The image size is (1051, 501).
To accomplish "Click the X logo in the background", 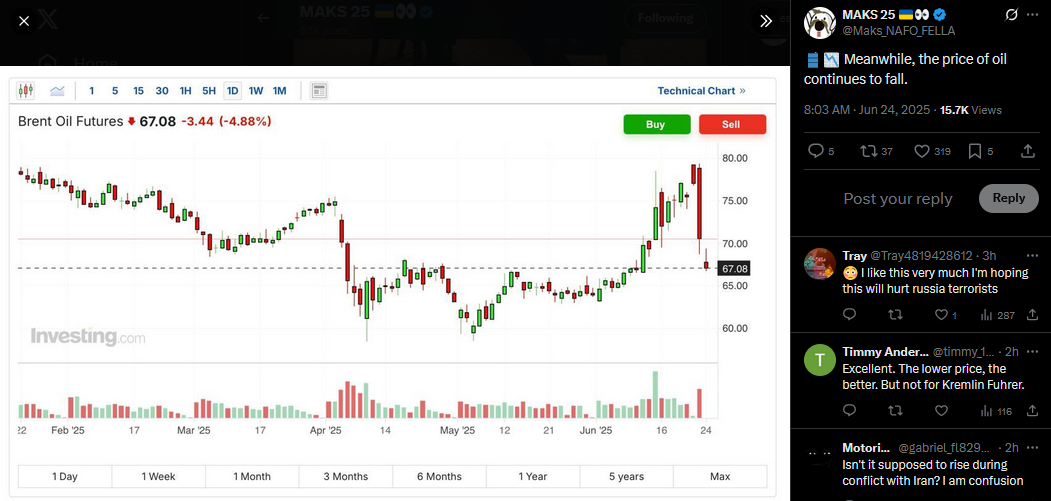I will click(50, 21).
